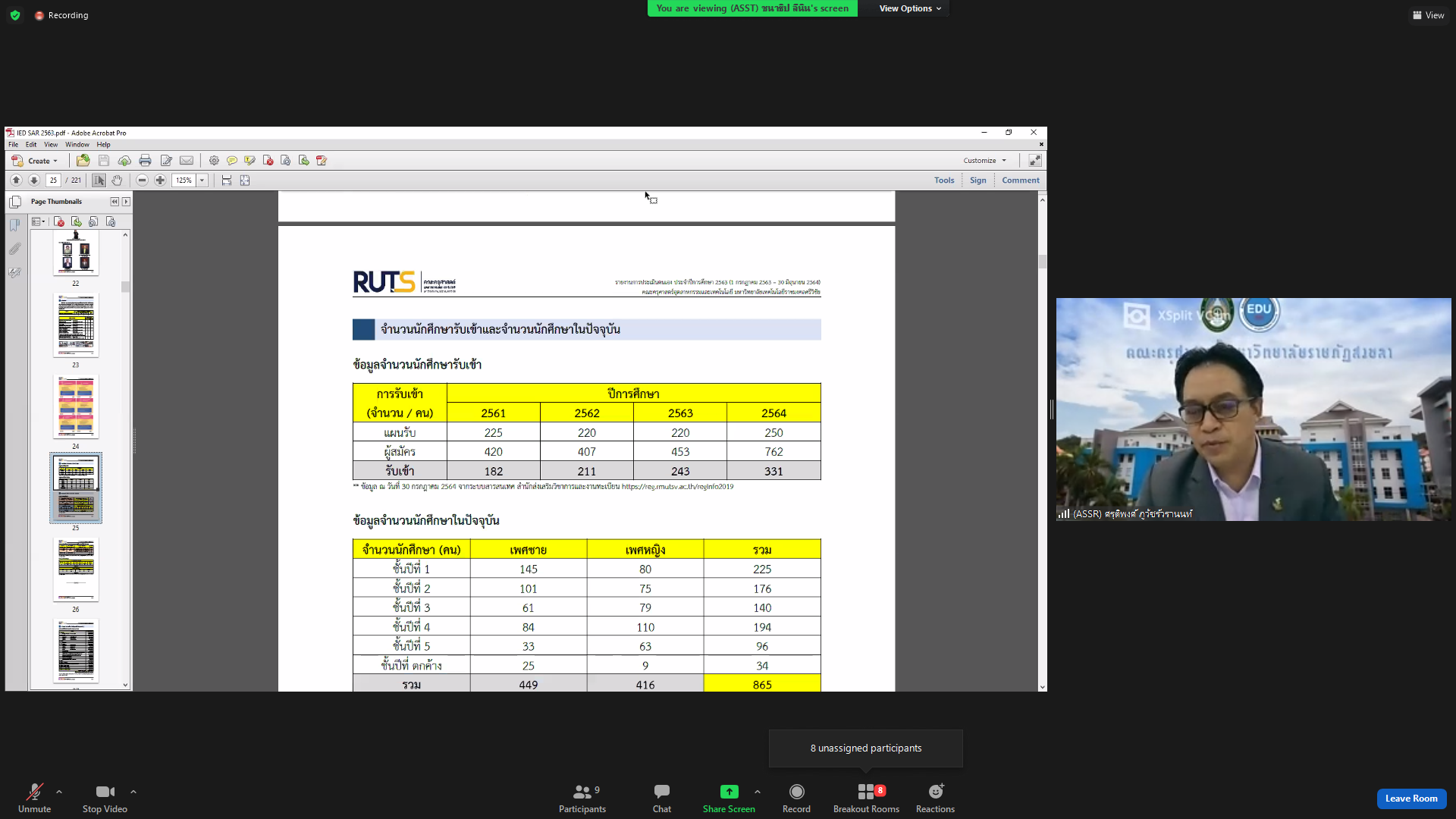Extract page icon in thumbnails panel
Image resolution: width=1456 pixels, height=819 pixels.
pyautogui.click(x=77, y=222)
